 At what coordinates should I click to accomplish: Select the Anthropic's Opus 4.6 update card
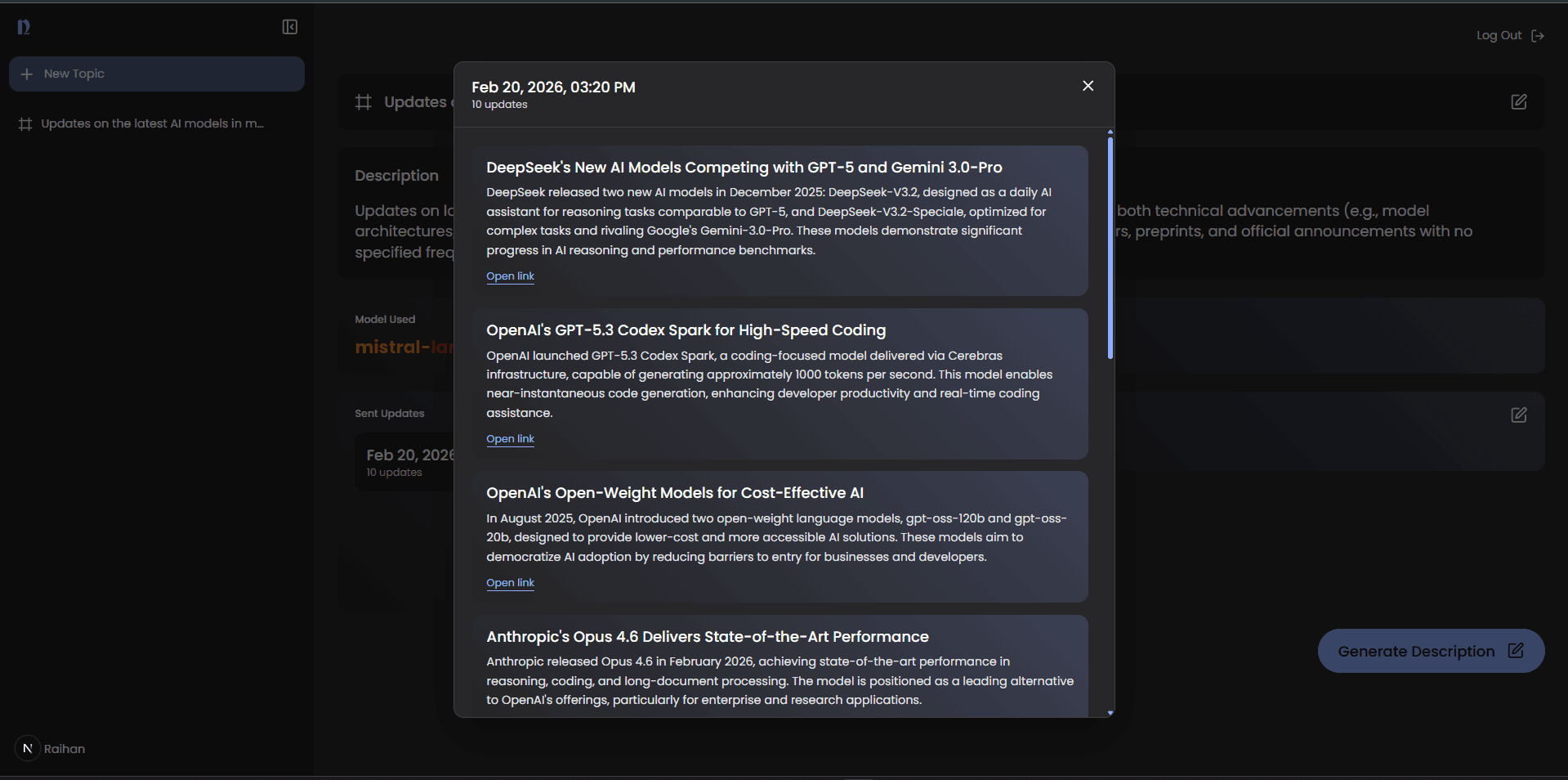click(780, 666)
